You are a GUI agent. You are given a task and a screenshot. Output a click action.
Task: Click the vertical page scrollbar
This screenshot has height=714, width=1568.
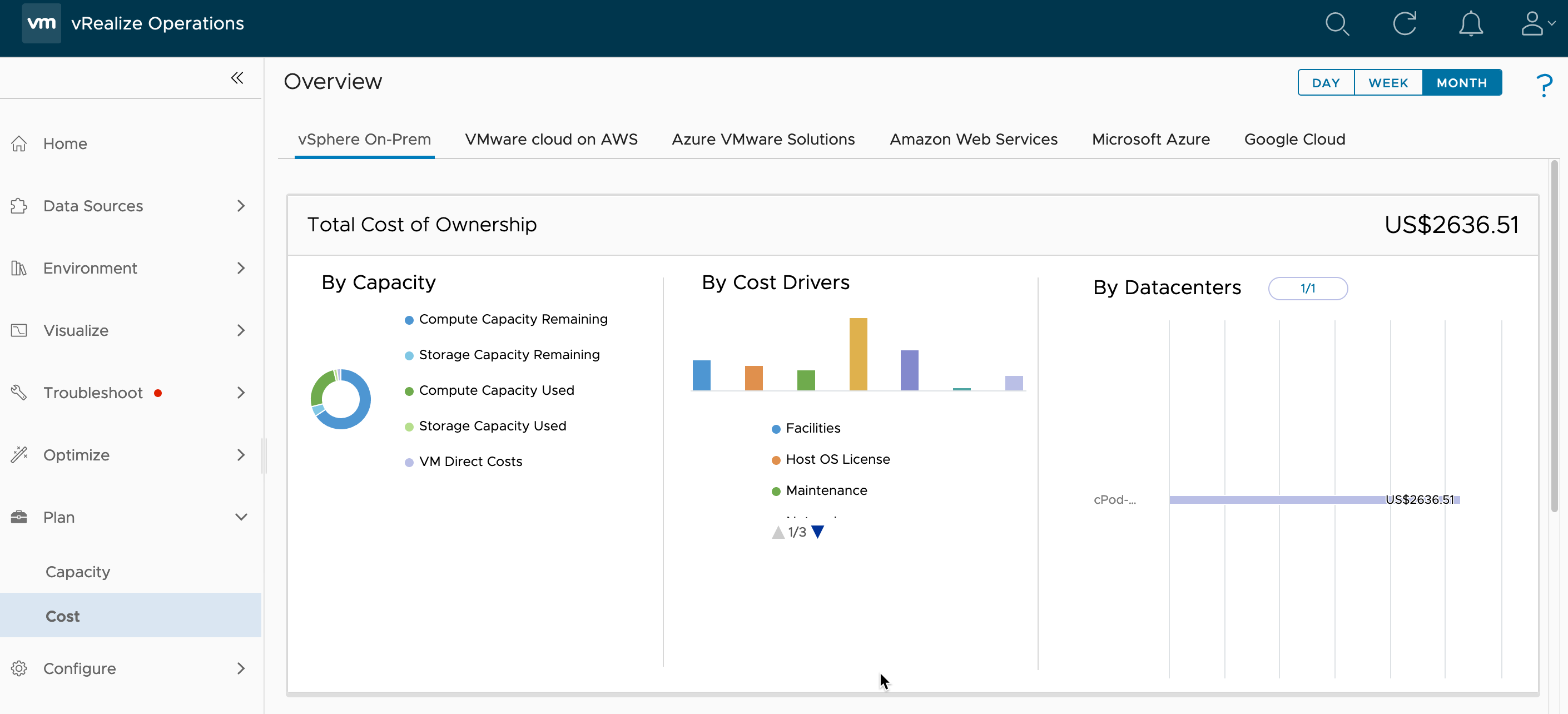coord(1554,336)
